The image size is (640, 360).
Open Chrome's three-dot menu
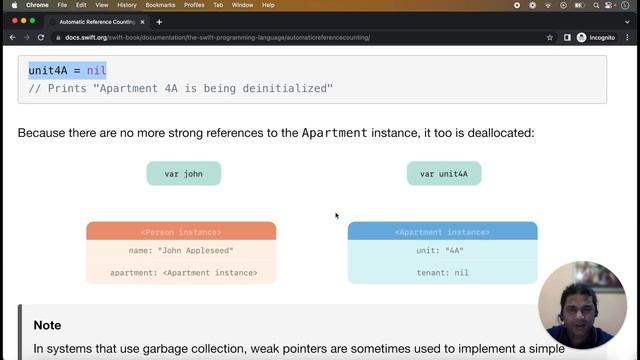click(x=627, y=38)
